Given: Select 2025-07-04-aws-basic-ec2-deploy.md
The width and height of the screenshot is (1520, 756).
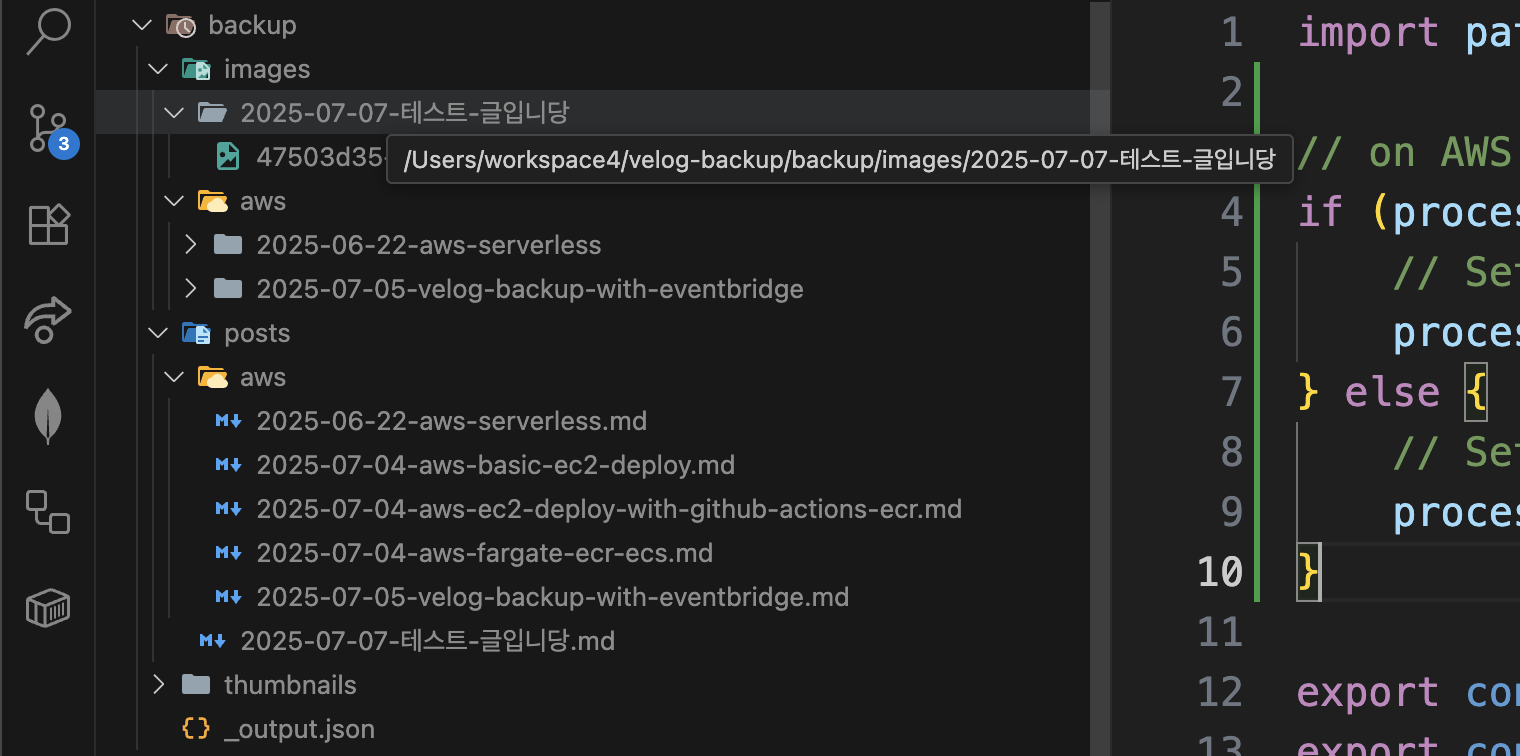Looking at the screenshot, I should click(x=495, y=465).
